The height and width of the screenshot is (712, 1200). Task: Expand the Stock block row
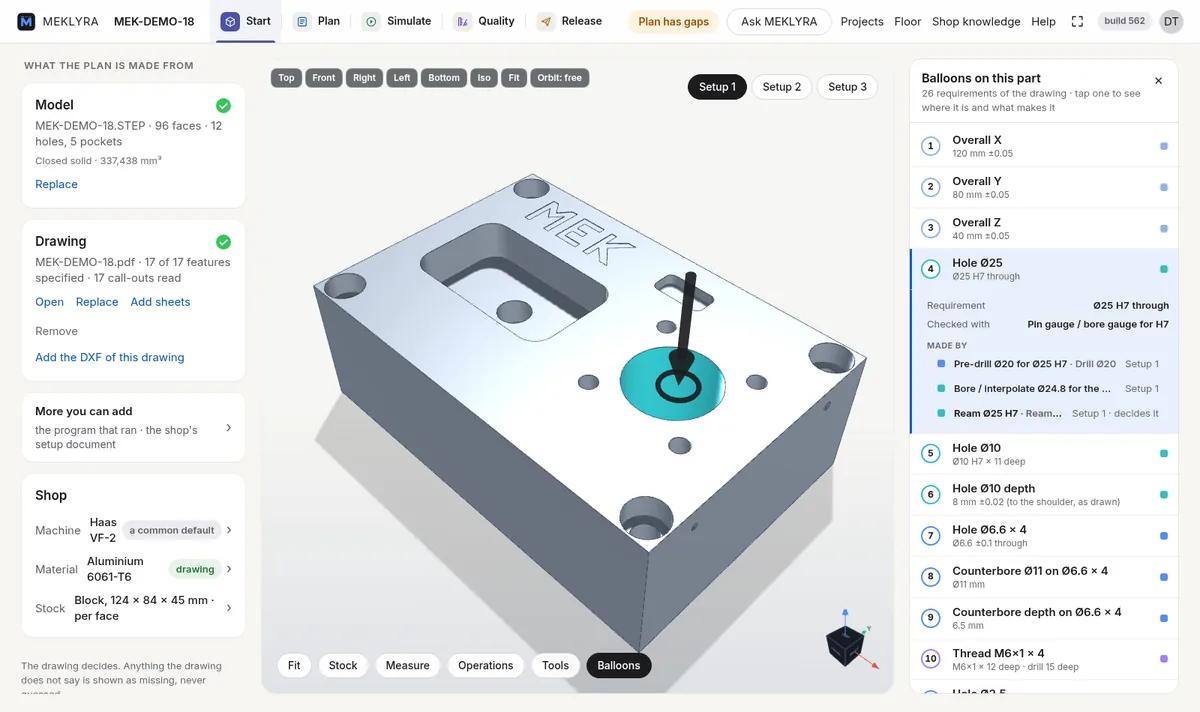pyautogui.click(x=133, y=608)
